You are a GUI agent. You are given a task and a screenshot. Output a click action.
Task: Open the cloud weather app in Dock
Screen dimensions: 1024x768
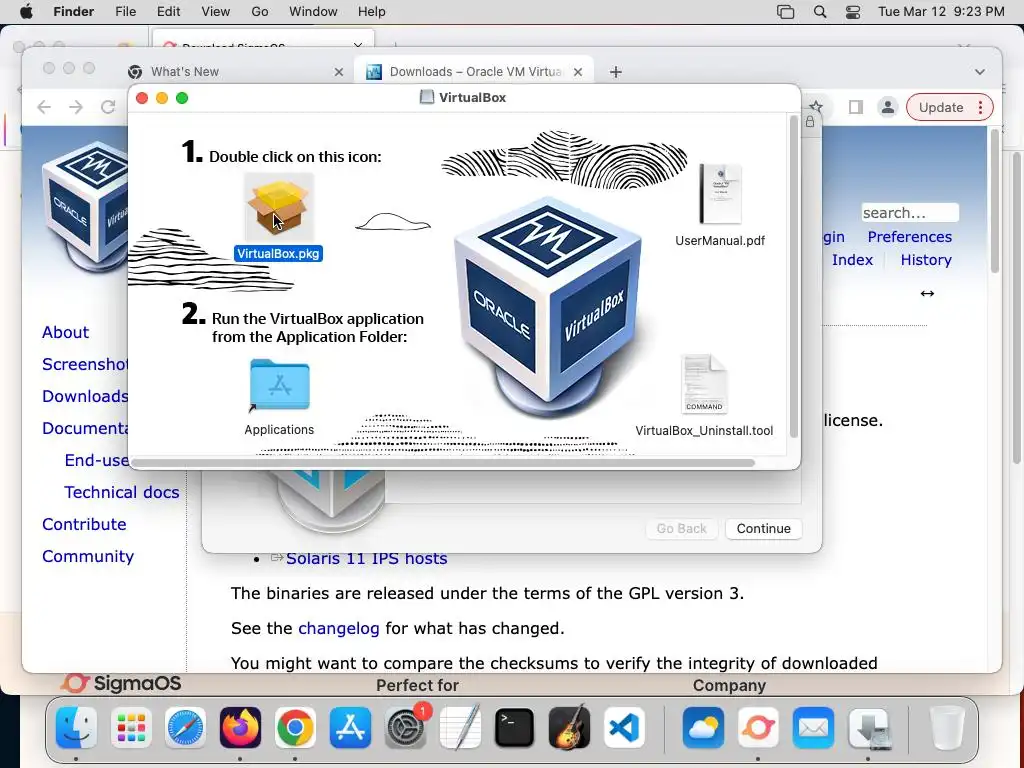pyautogui.click(x=703, y=728)
